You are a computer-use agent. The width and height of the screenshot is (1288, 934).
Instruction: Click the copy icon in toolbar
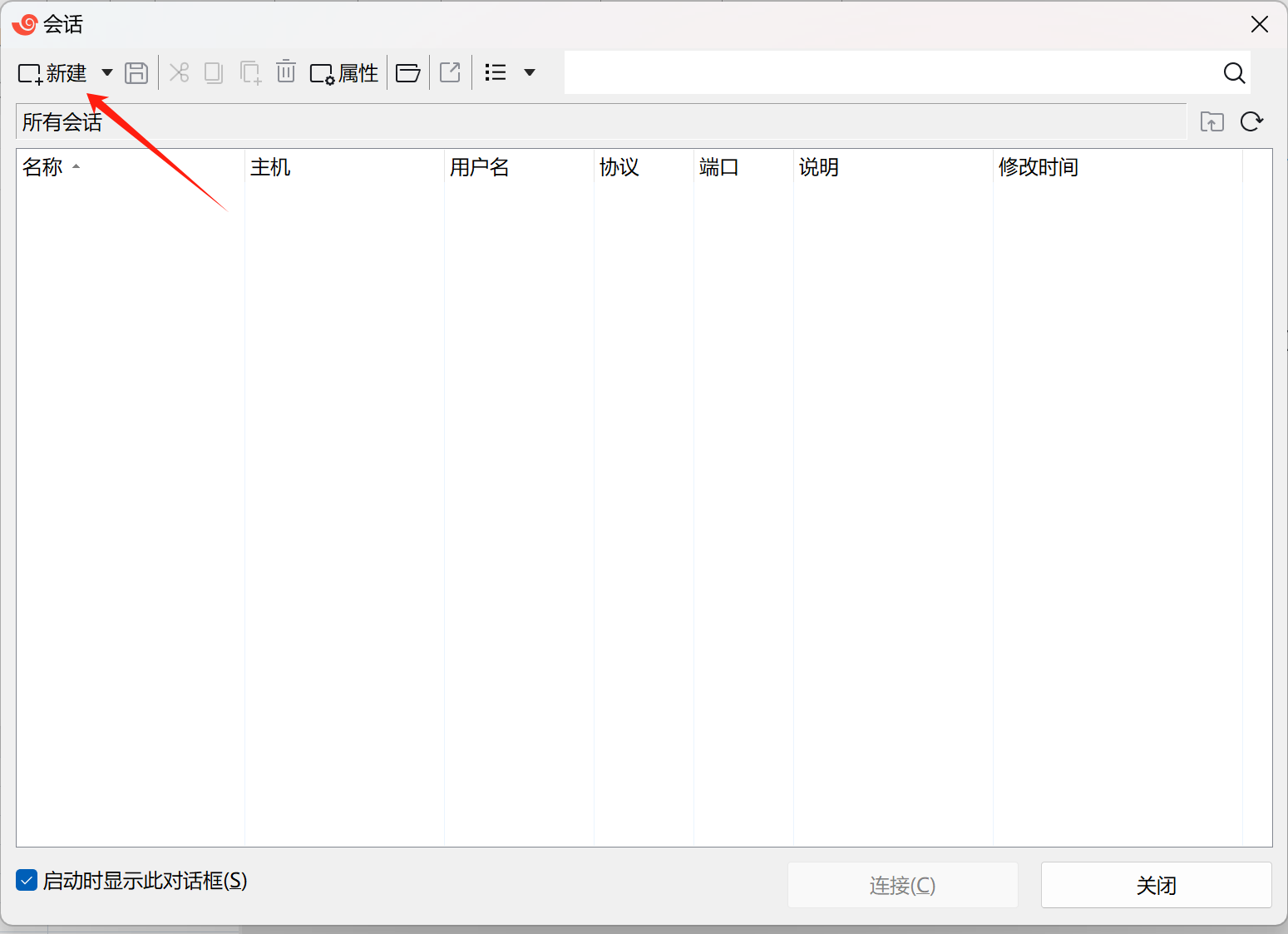(x=214, y=73)
